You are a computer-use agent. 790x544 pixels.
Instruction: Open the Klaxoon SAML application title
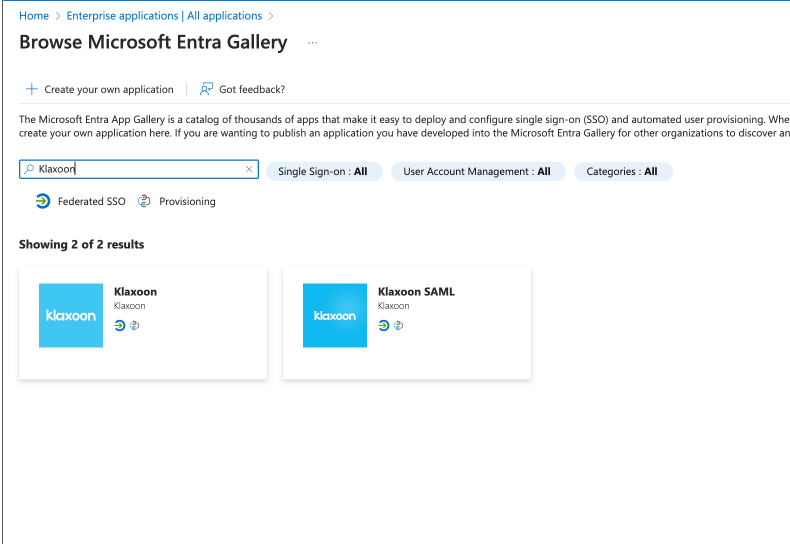tap(416, 292)
